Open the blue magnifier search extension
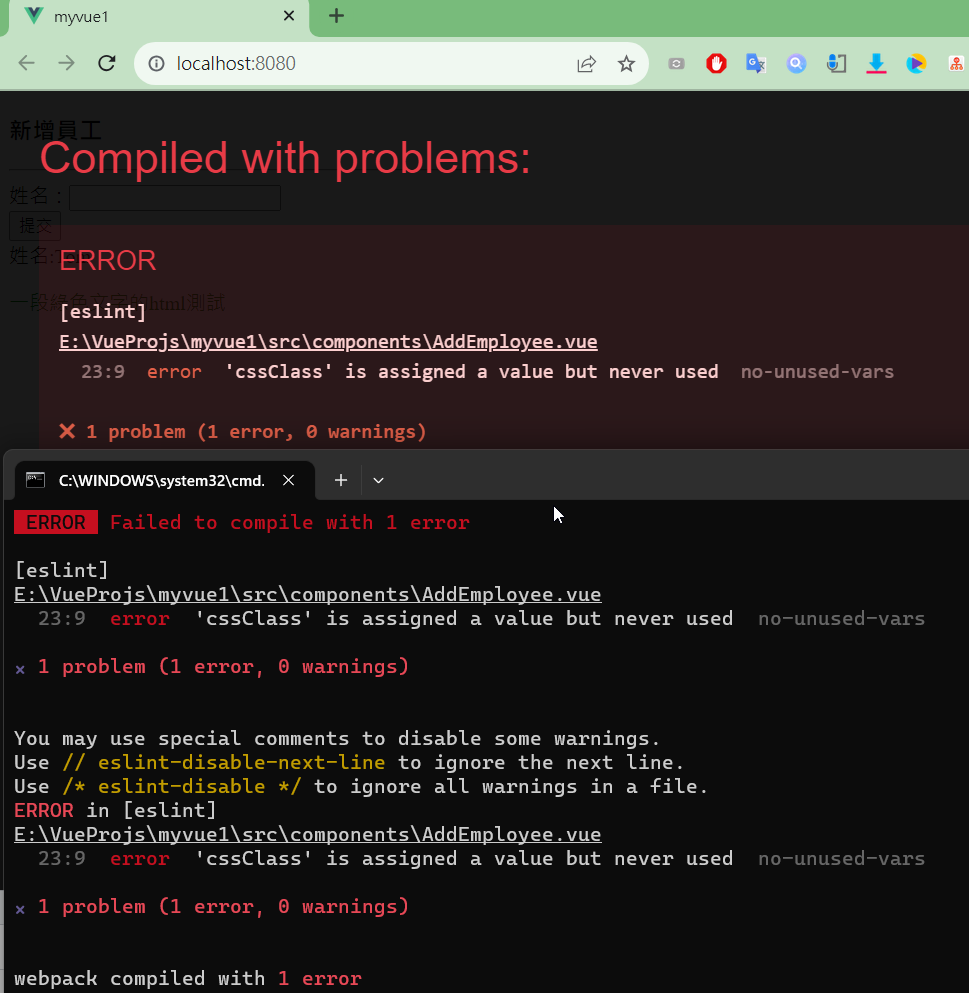This screenshot has width=969, height=993. [796, 63]
